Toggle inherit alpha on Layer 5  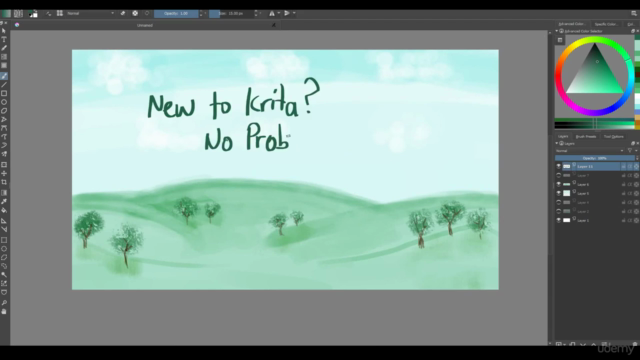click(630, 193)
